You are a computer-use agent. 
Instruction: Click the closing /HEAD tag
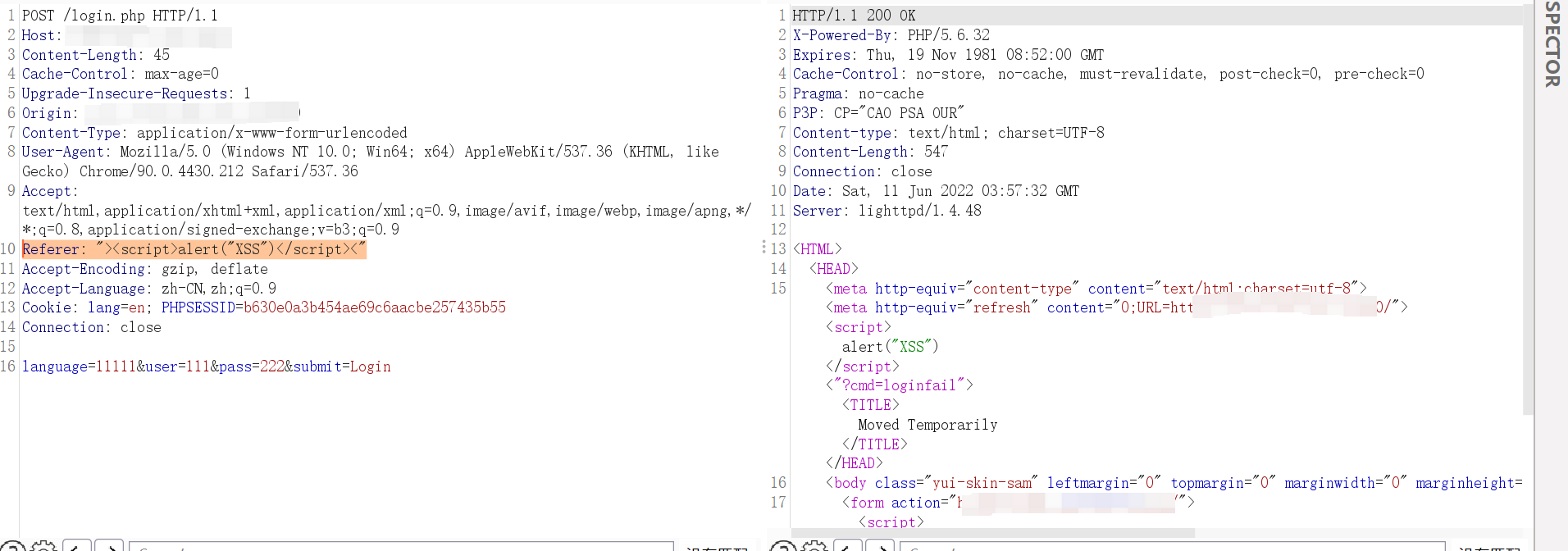point(855,463)
